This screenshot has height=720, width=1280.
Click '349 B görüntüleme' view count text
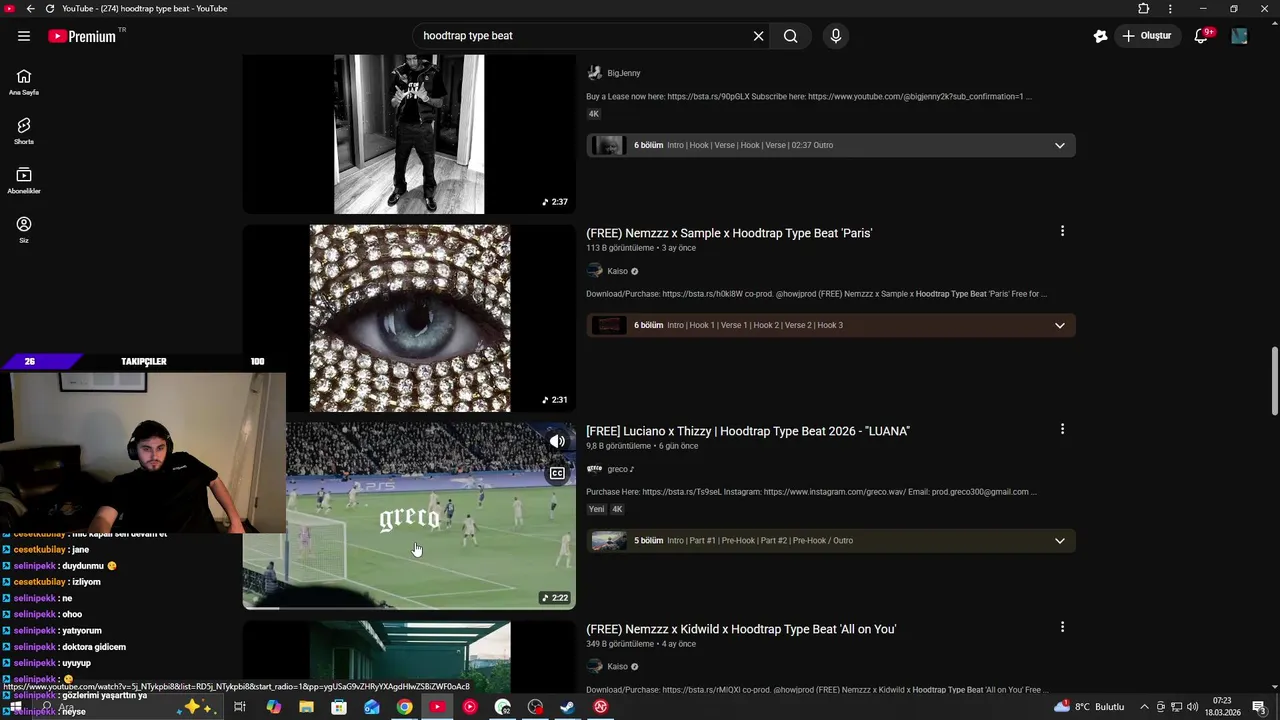[x=620, y=644]
